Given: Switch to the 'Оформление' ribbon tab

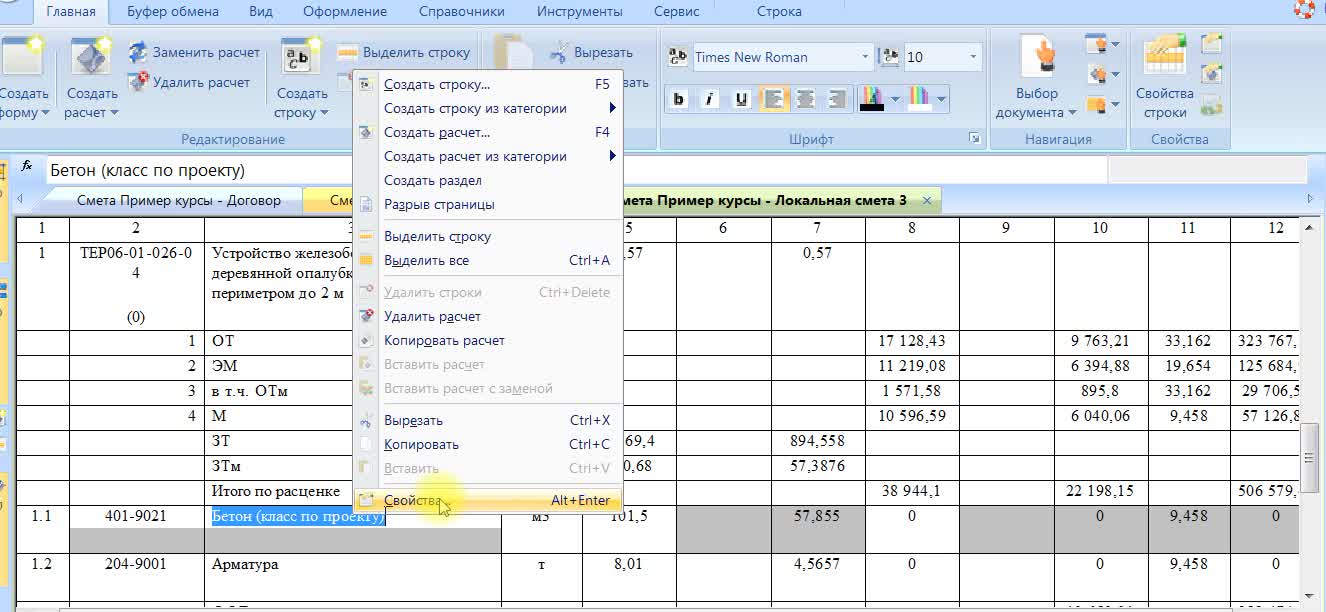Looking at the screenshot, I should click(346, 12).
